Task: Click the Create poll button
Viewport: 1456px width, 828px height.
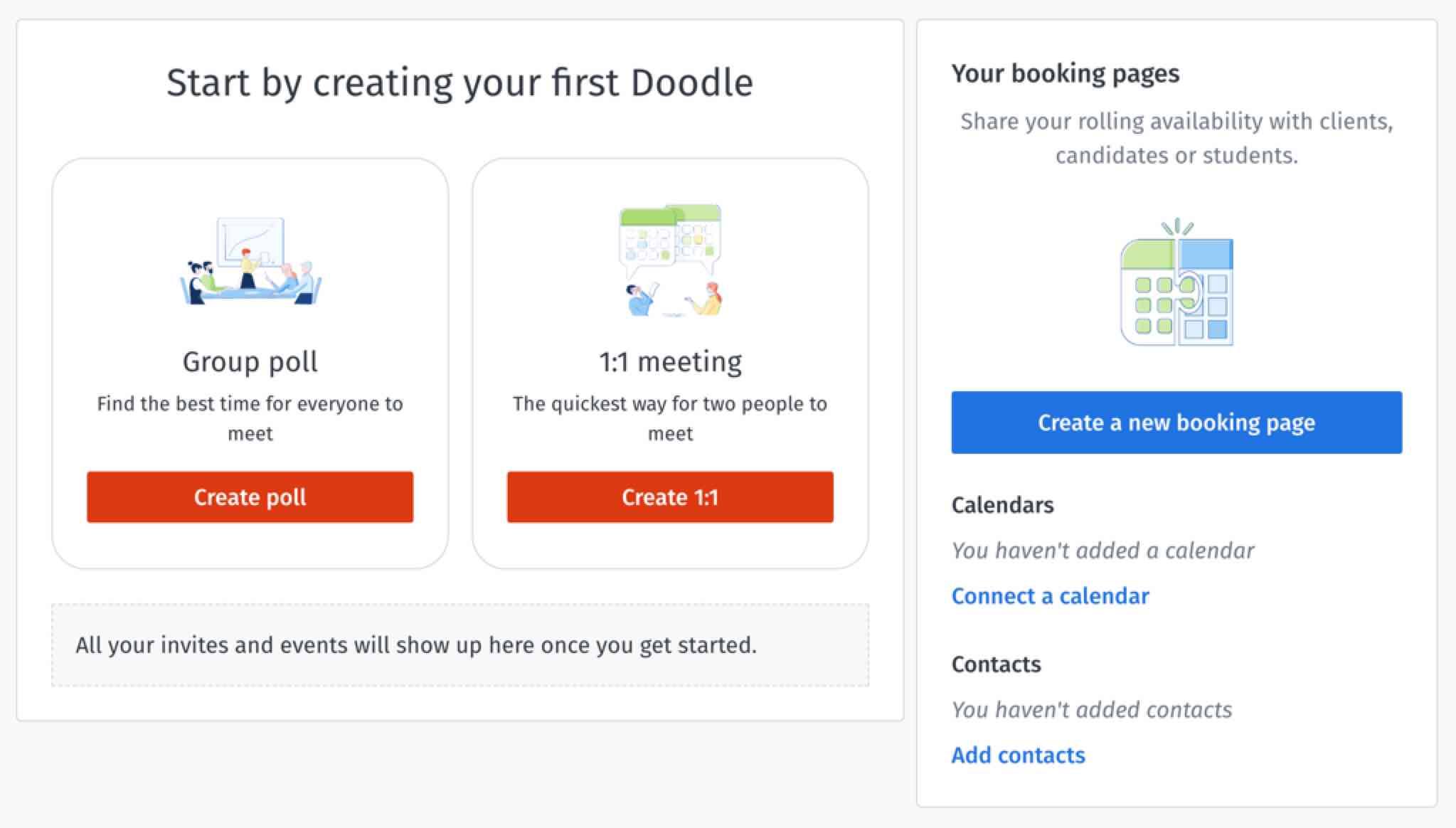Action: [250, 497]
